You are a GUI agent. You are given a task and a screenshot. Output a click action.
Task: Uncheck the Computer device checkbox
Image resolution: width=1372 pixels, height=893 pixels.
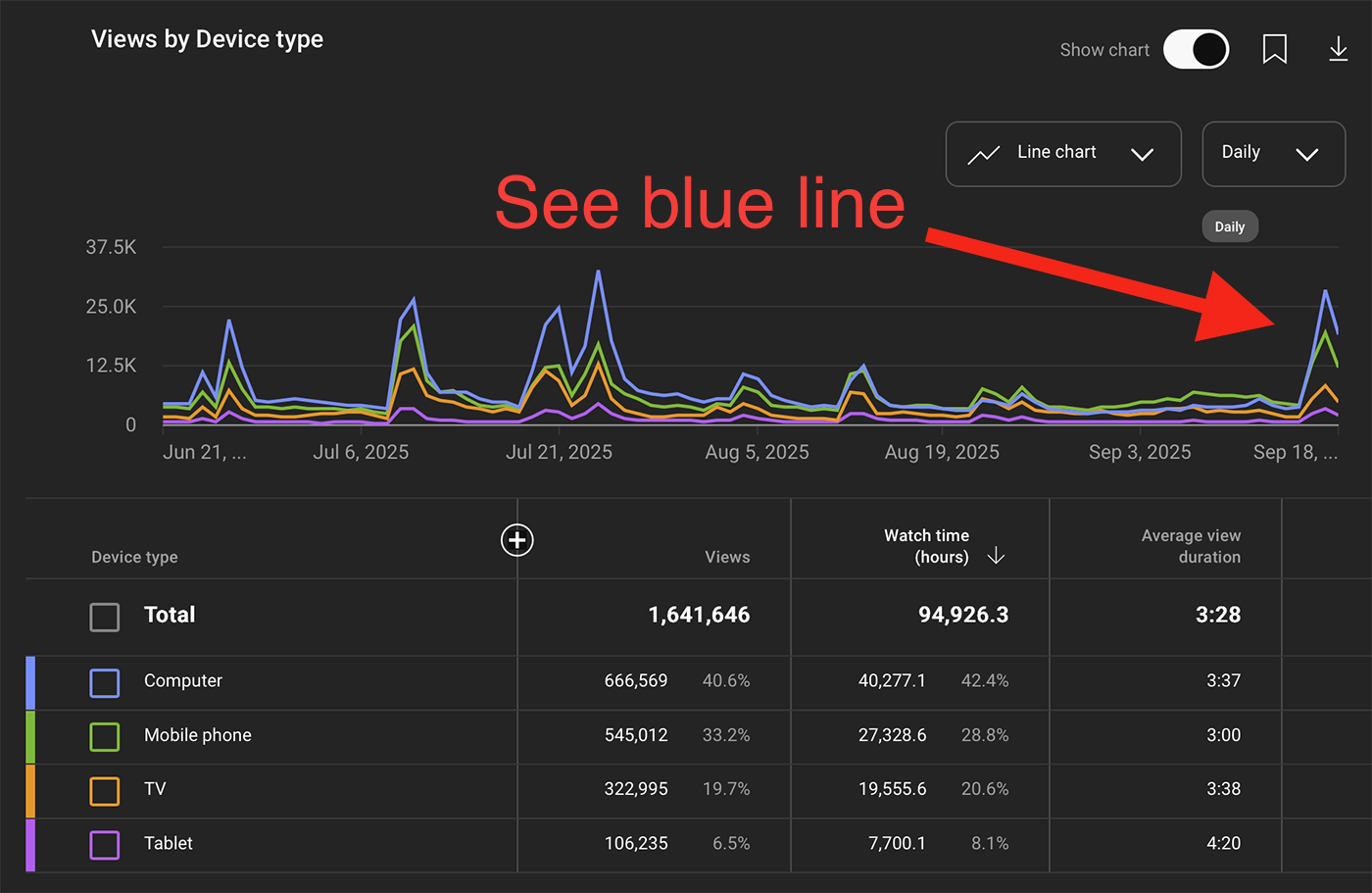(105, 682)
